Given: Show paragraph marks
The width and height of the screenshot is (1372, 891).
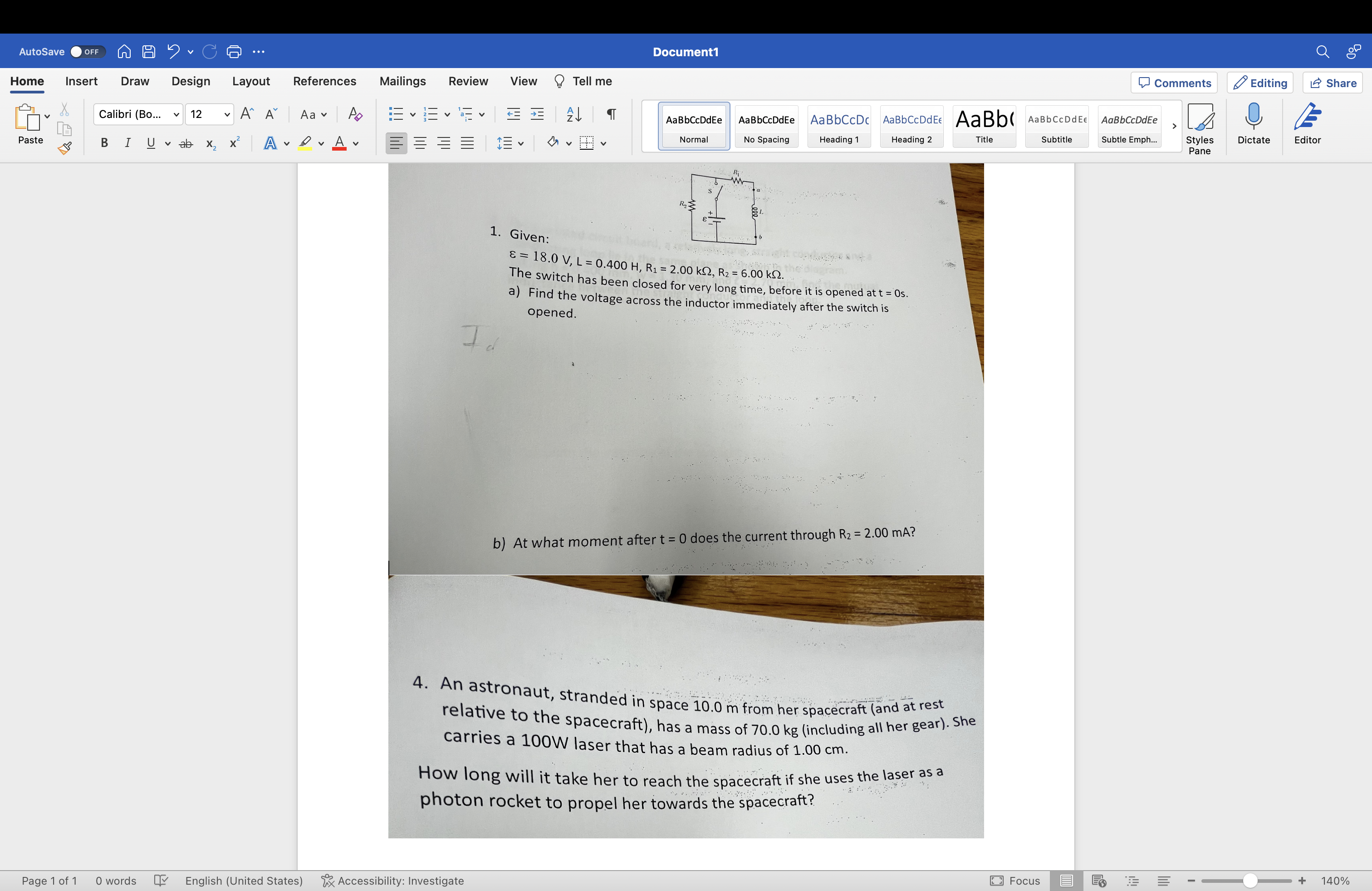Looking at the screenshot, I should pos(611,114).
